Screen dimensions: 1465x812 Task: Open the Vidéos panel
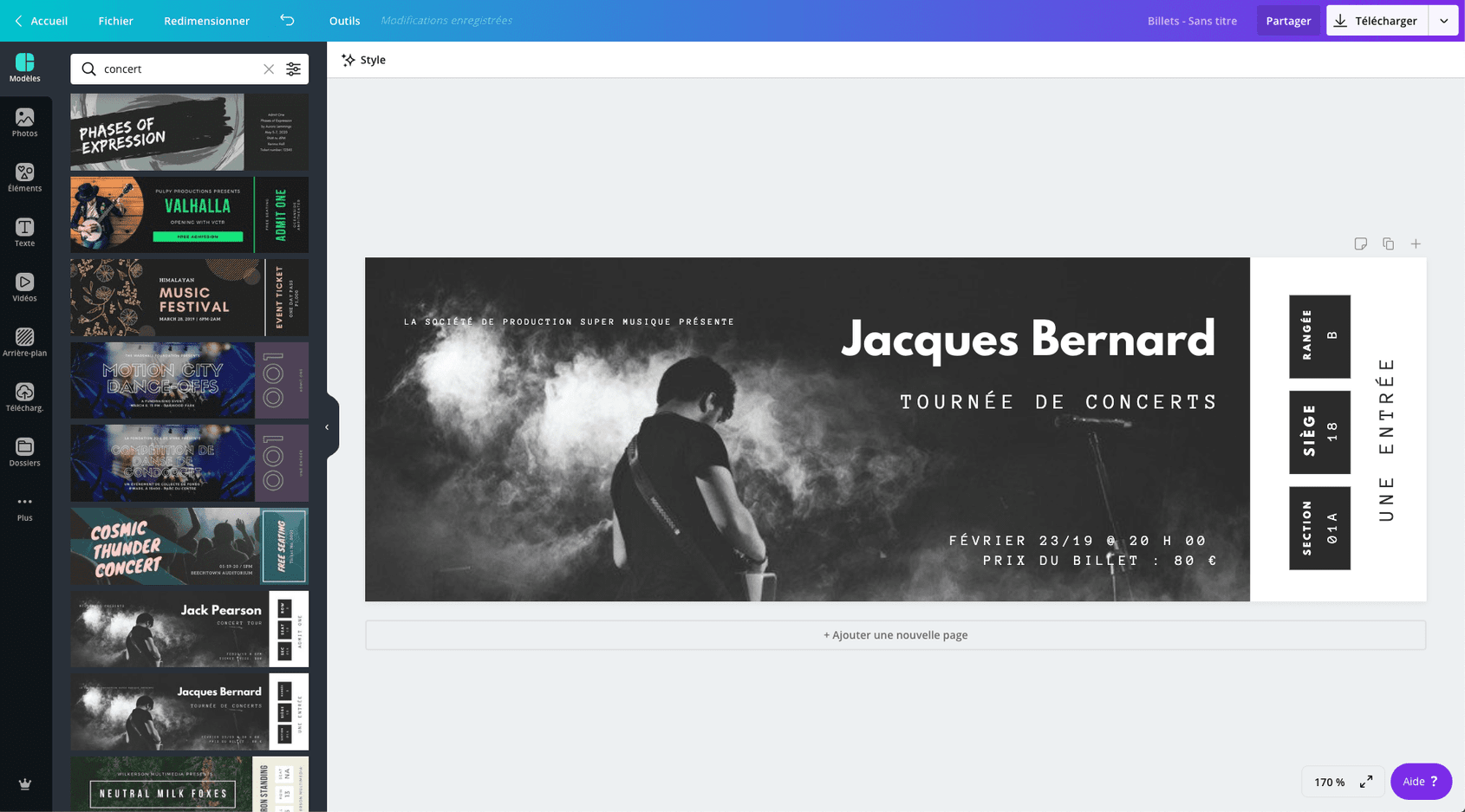pyautogui.click(x=24, y=287)
